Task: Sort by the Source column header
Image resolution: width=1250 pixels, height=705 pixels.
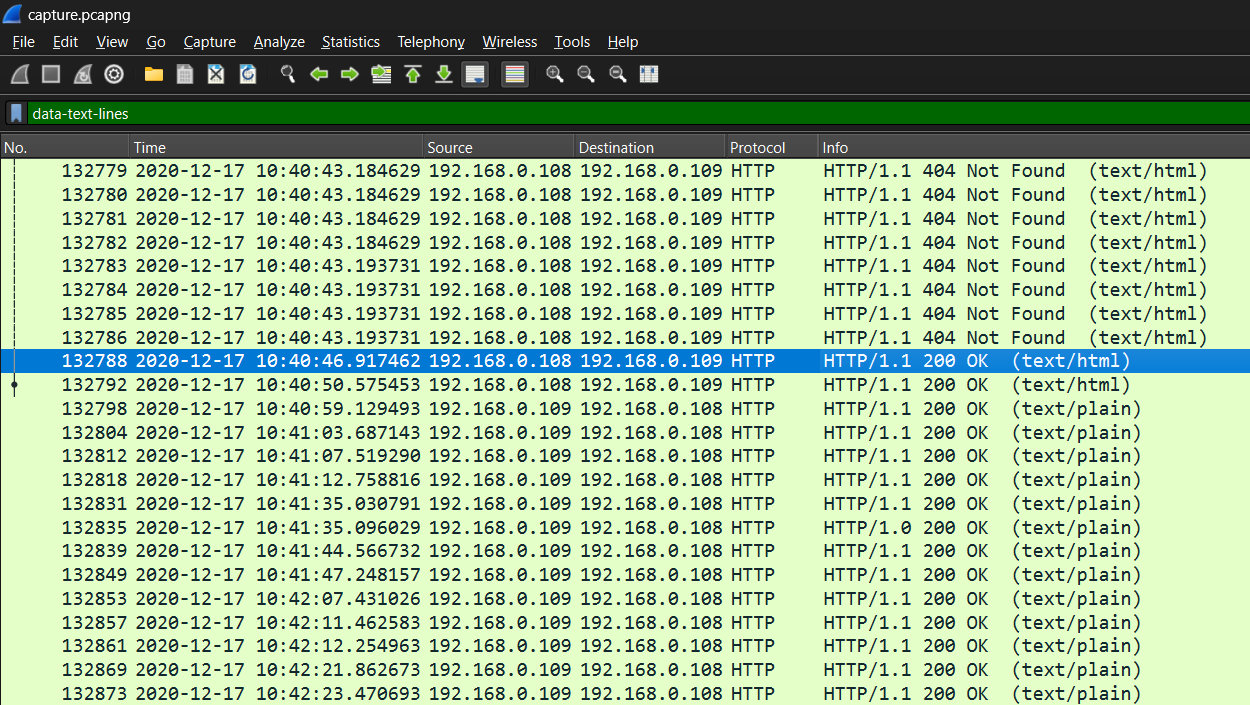Action: tap(498, 147)
